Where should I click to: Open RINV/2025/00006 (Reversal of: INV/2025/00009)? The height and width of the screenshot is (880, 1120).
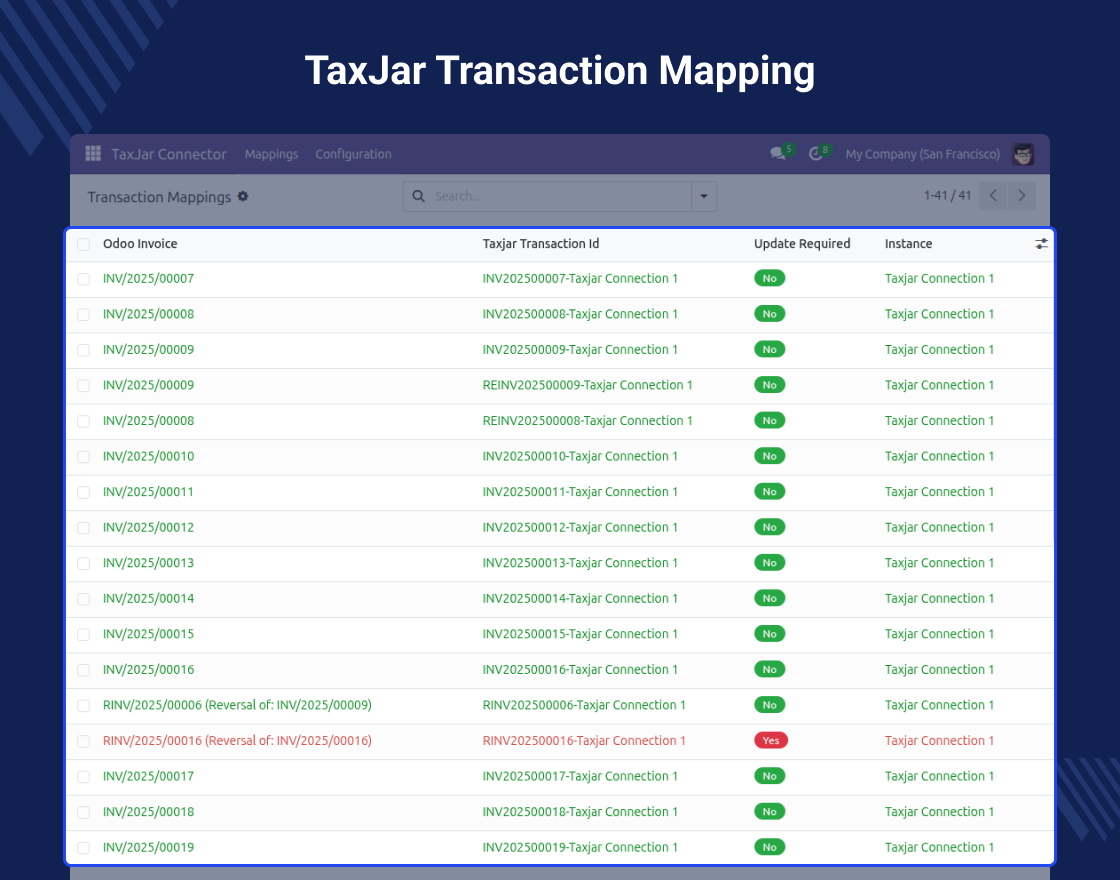coord(237,705)
